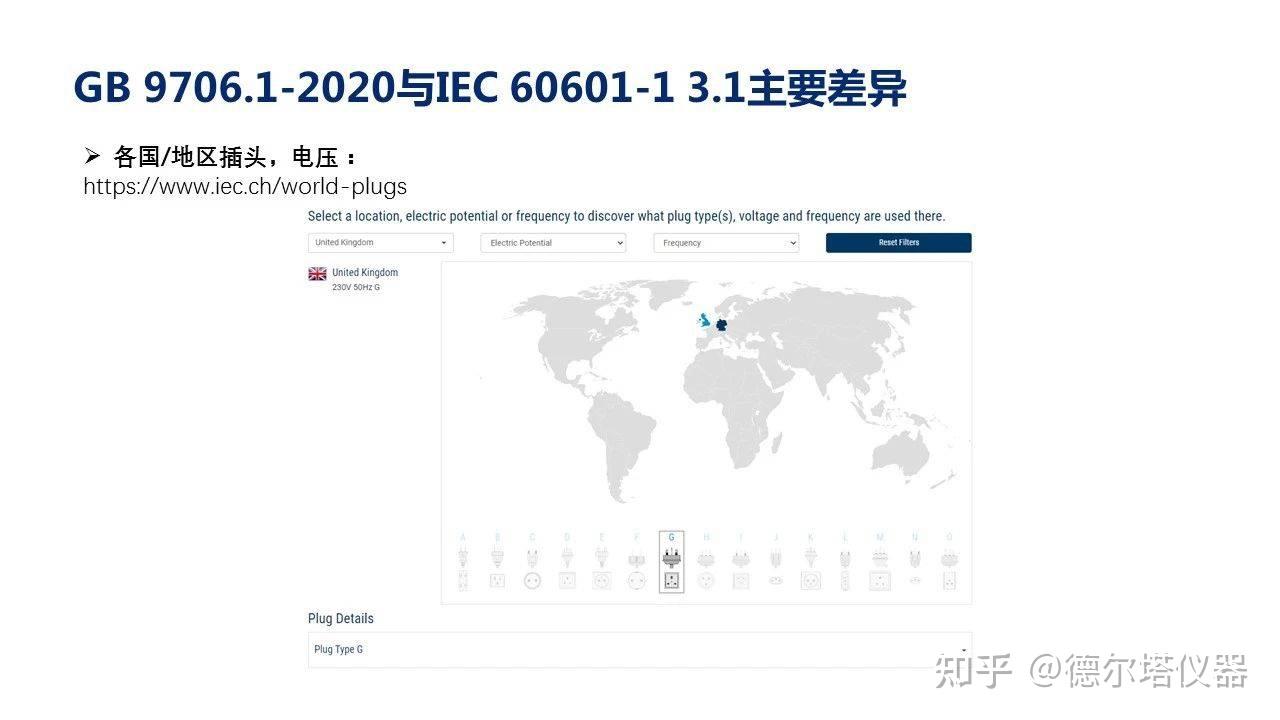Click the United Kingdom flag icon

(x=317, y=273)
